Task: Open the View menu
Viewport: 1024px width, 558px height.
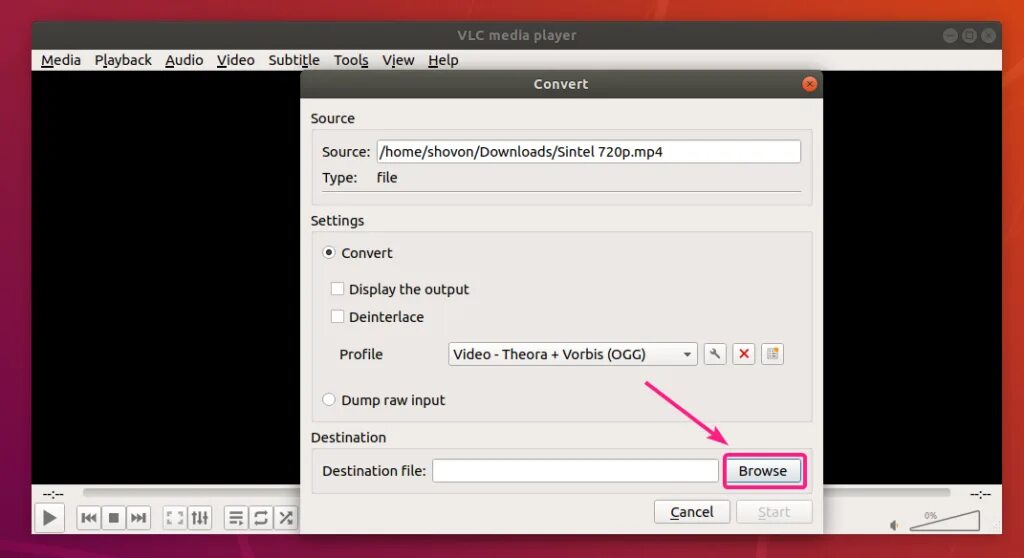Action: (x=398, y=60)
